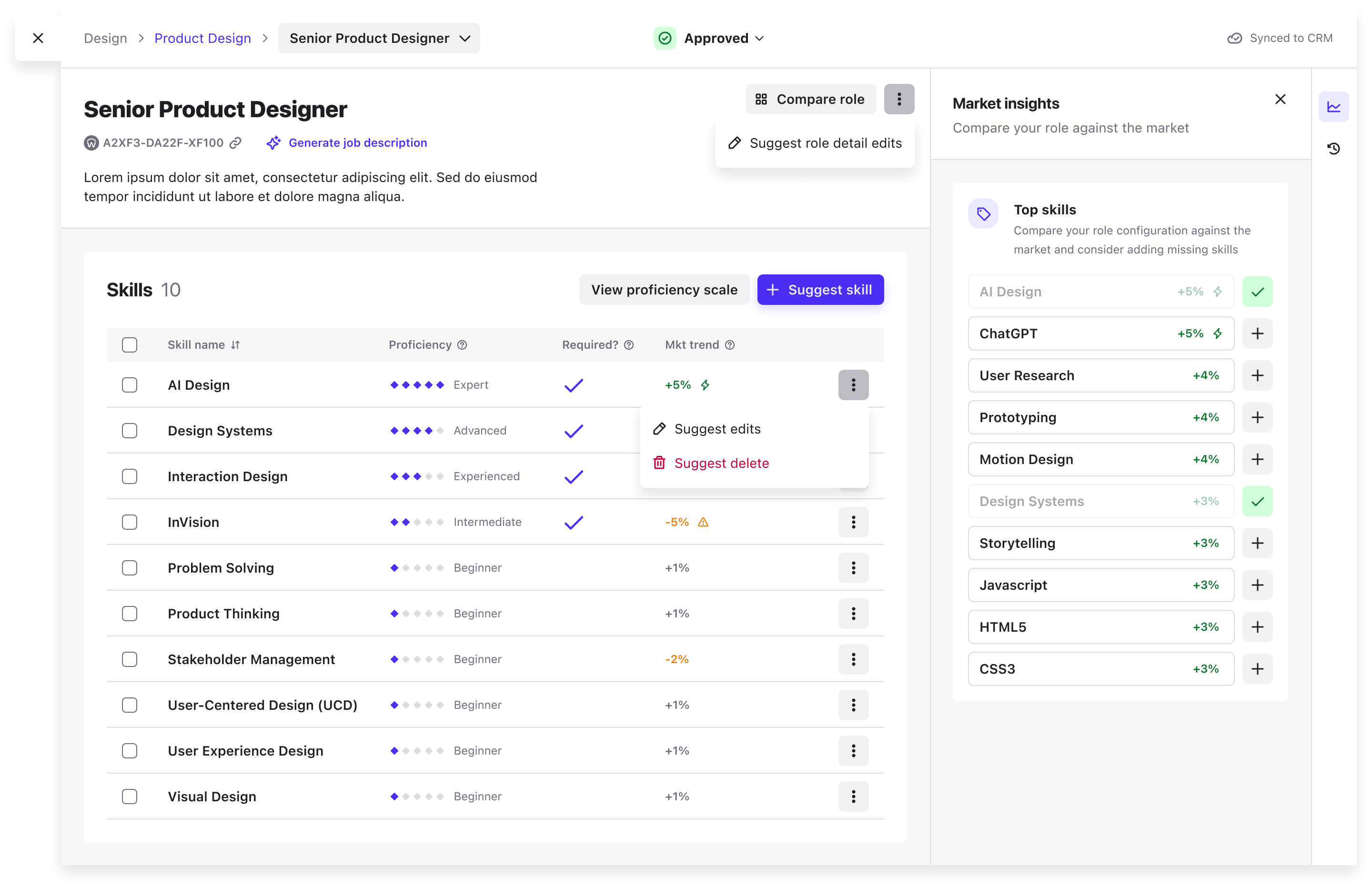Open the version history icon in sidebar

(x=1333, y=149)
